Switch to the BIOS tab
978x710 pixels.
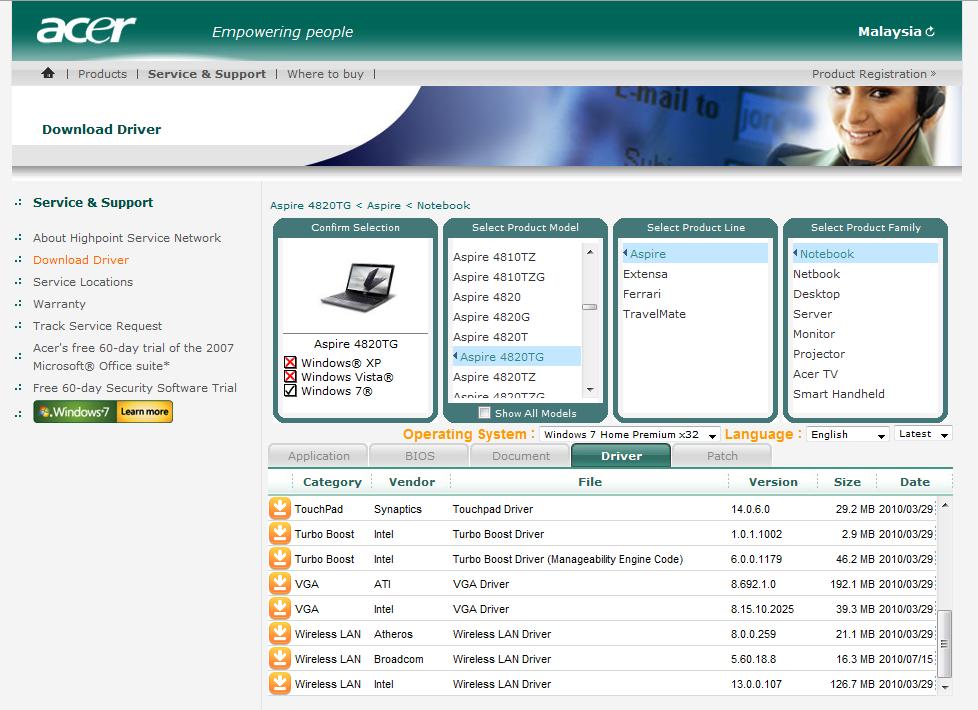coord(419,455)
